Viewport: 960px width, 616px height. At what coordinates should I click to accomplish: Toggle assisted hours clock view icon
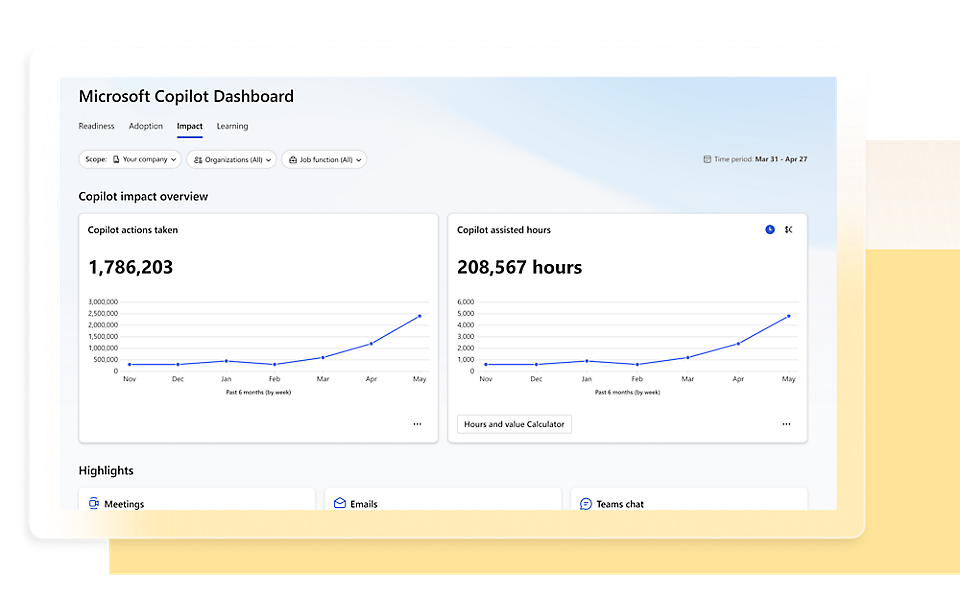click(770, 230)
